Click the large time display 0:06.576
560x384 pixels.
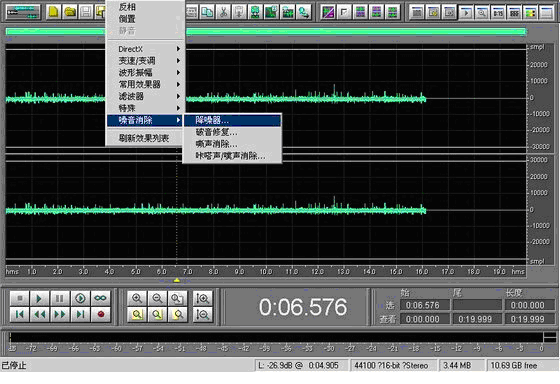click(x=303, y=307)
